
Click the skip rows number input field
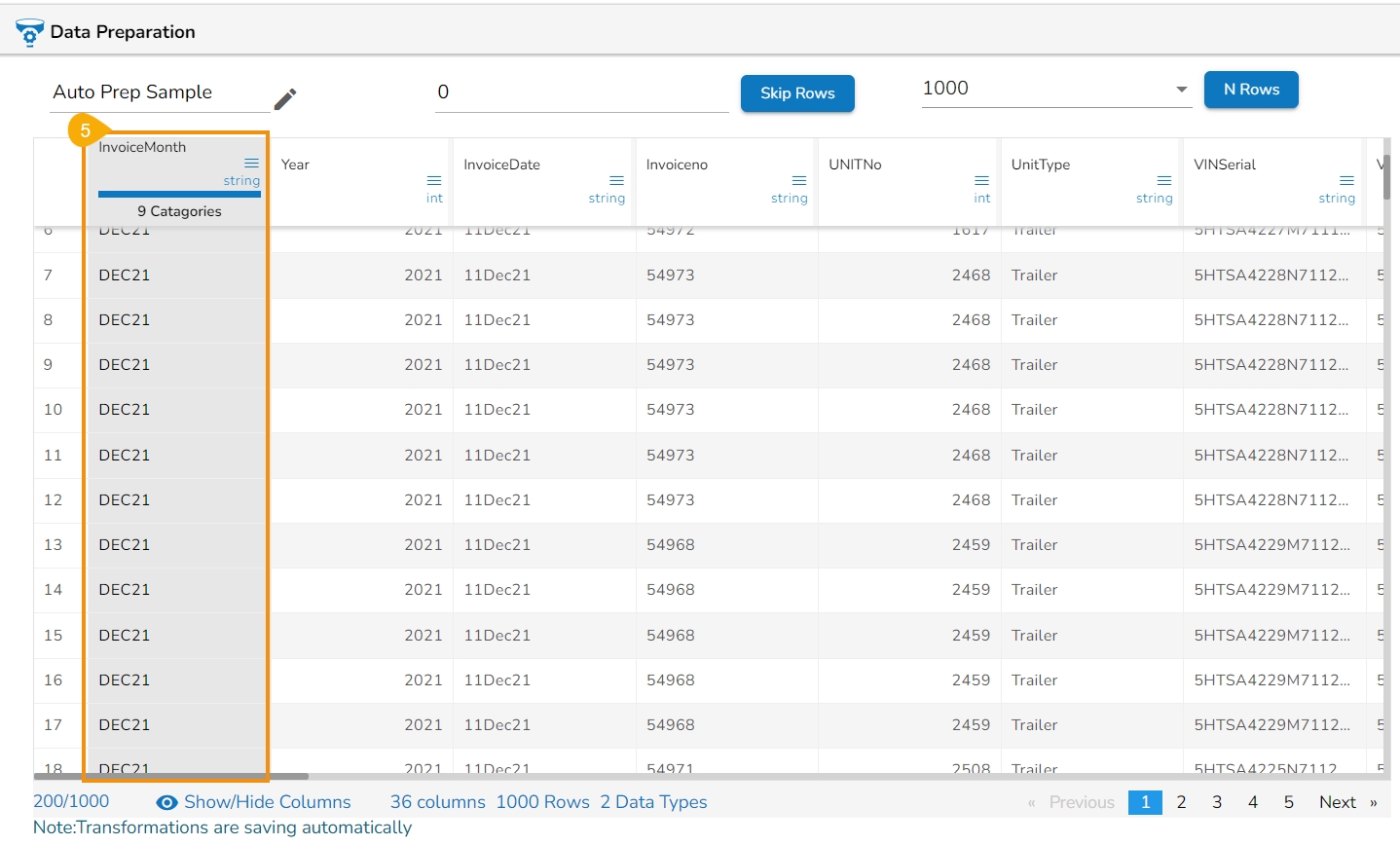click(581, 92)
